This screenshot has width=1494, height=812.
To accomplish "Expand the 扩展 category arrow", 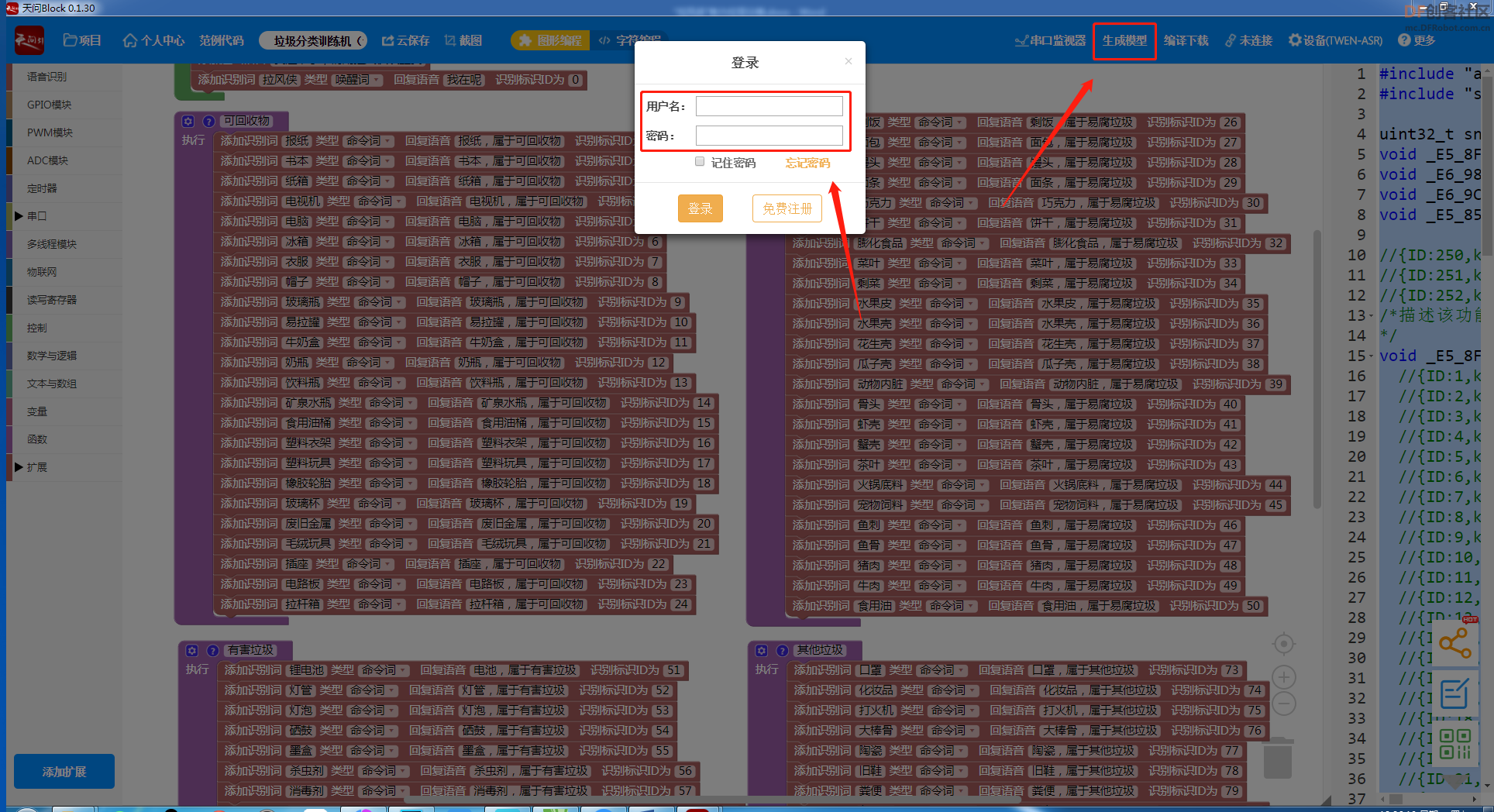I will [x=19, y=467].
